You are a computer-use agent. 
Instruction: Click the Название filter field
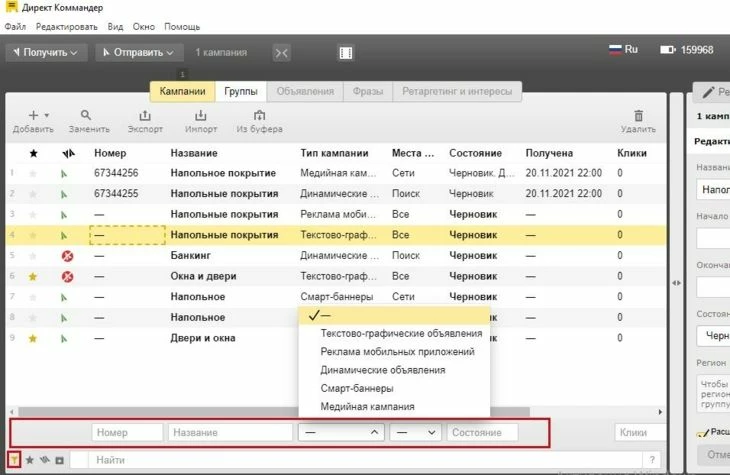[230, 433]
